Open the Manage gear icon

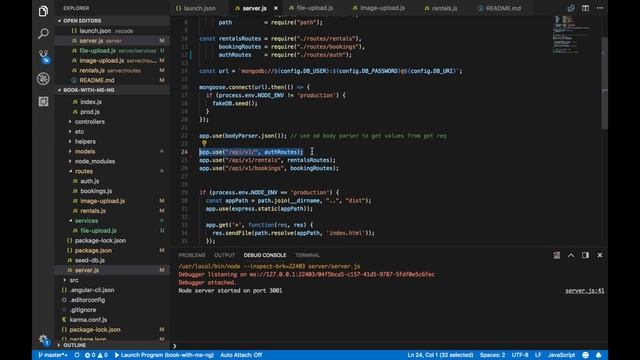tap(43, 339)
